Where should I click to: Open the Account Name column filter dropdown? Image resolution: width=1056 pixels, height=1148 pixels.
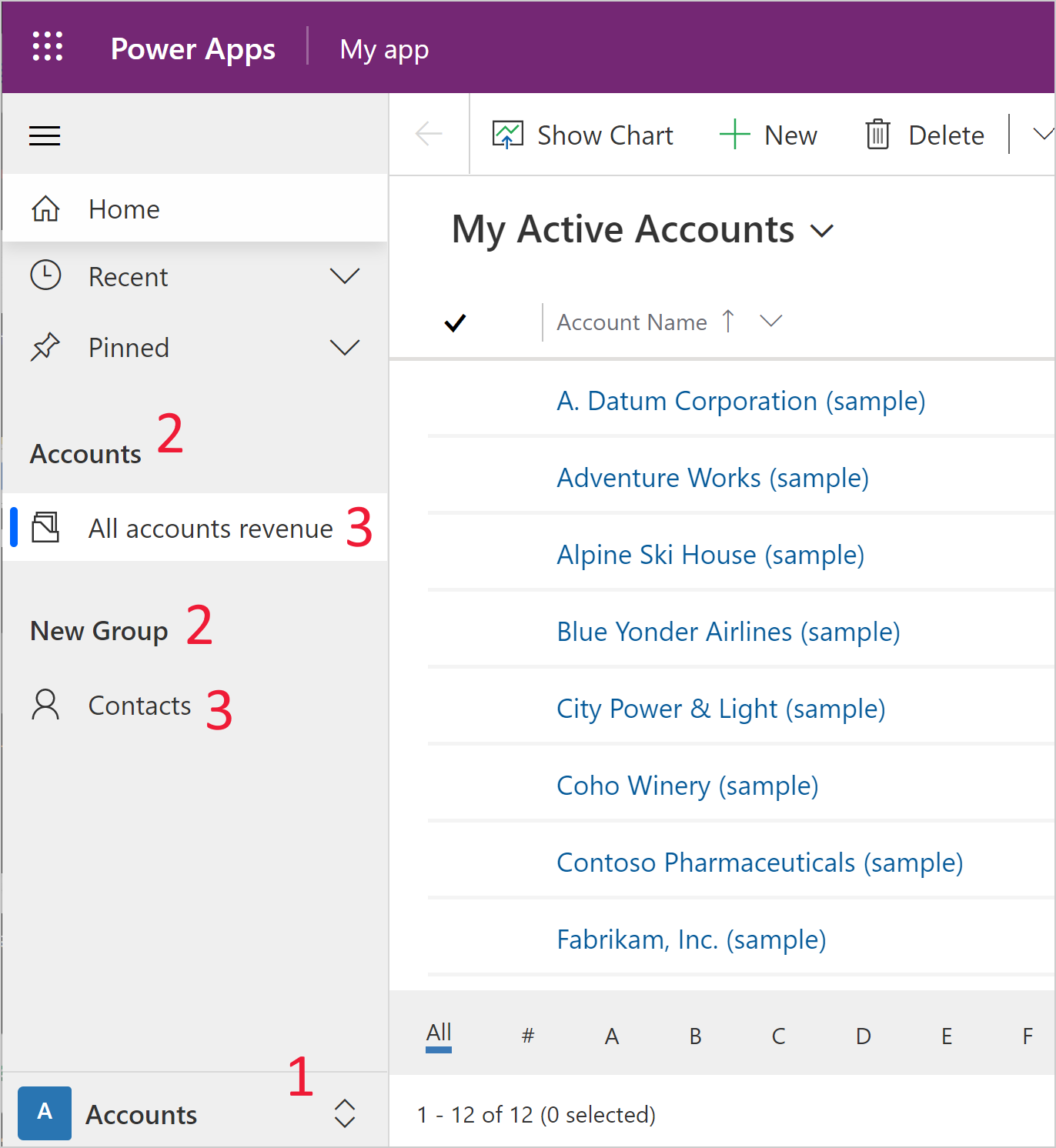click(x=770, y=322)
